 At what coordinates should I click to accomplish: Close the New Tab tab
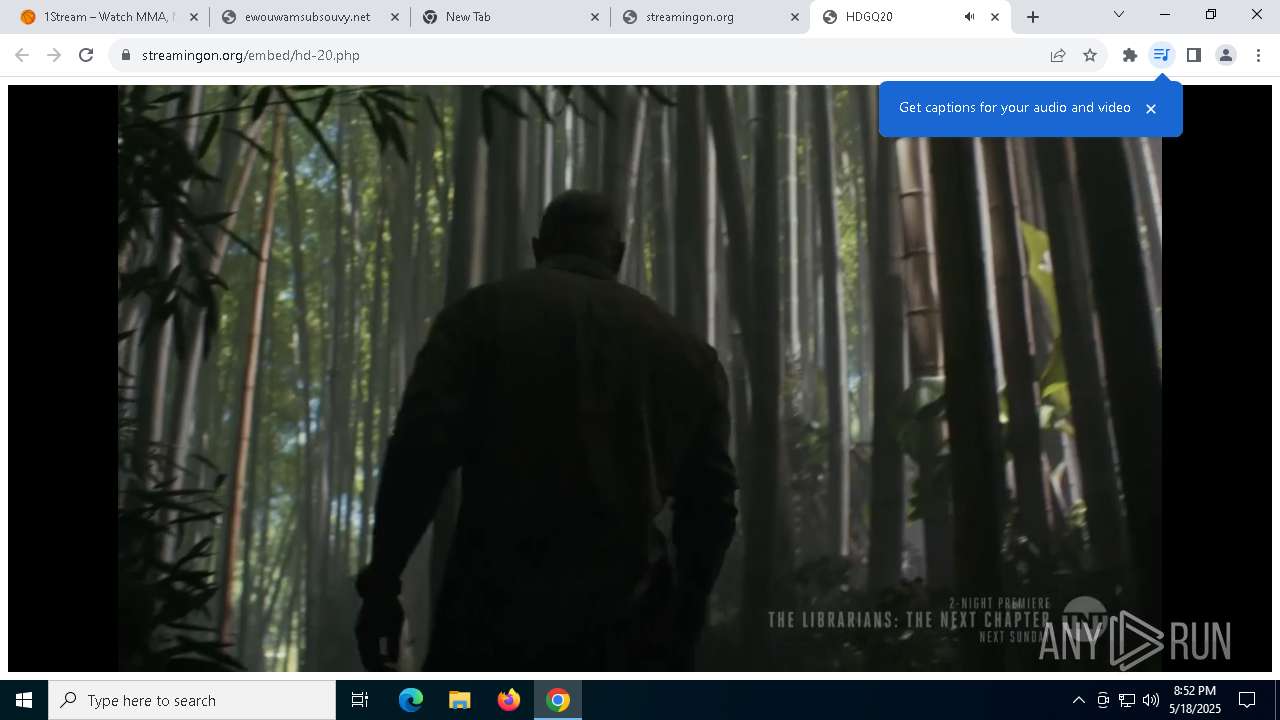point(595,17)
